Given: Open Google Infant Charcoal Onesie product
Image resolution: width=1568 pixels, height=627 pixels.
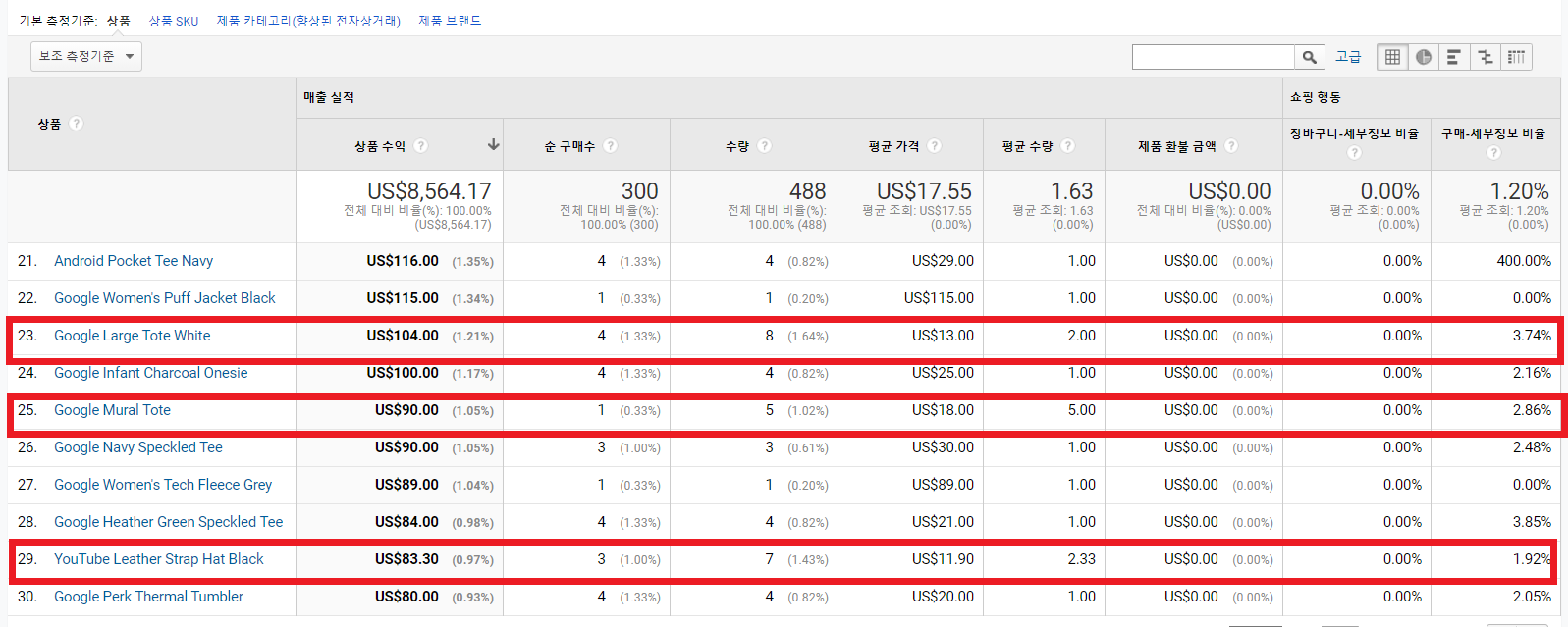Looking at the screenshot, I should pos(151,373).
